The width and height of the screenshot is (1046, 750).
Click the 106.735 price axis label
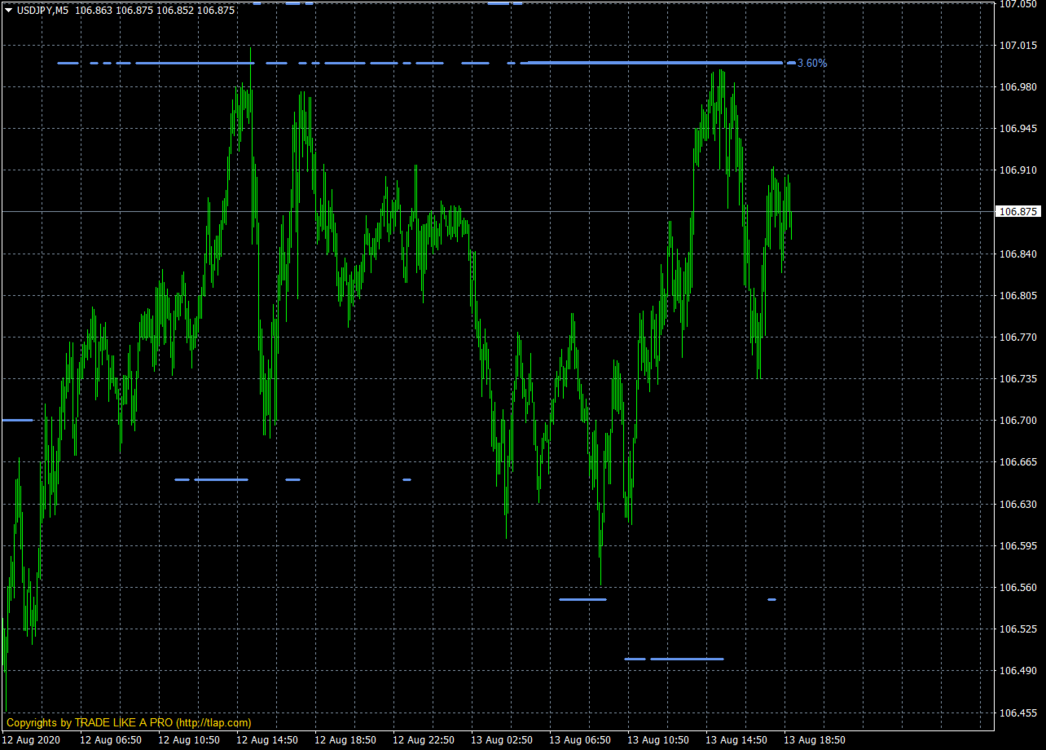(x=1018, y=378)
